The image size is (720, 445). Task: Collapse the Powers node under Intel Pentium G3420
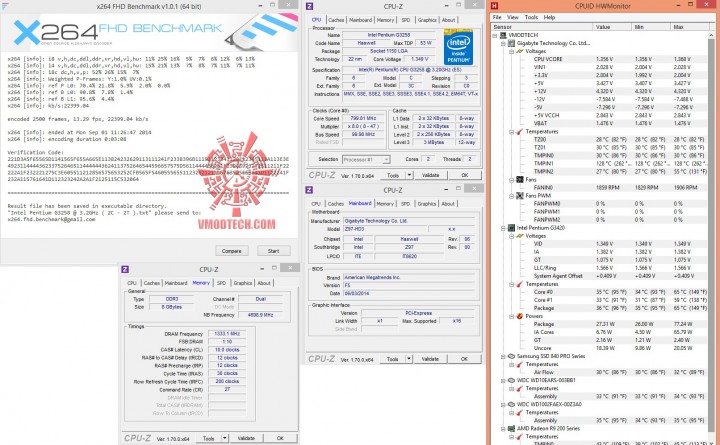point(512,316)
